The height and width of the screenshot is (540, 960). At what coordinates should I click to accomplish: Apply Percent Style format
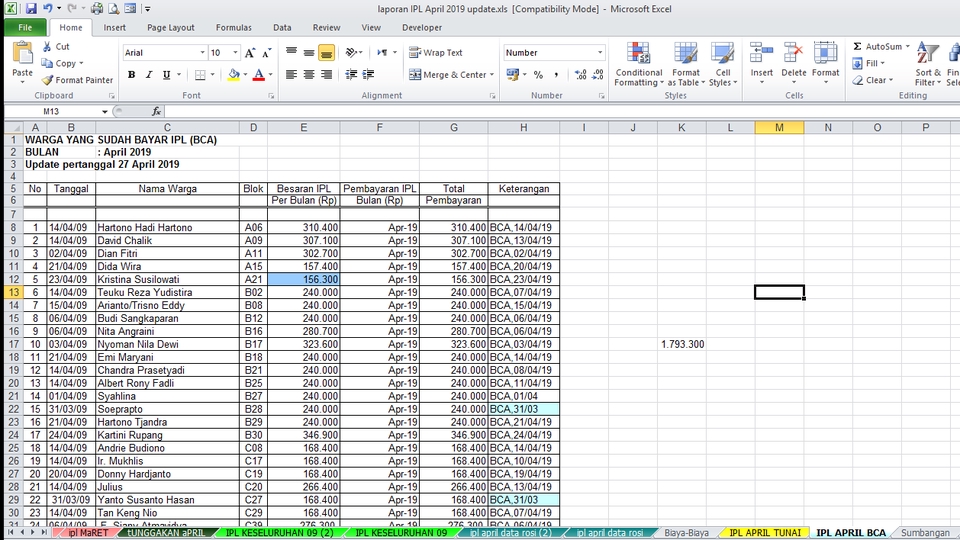538,75
